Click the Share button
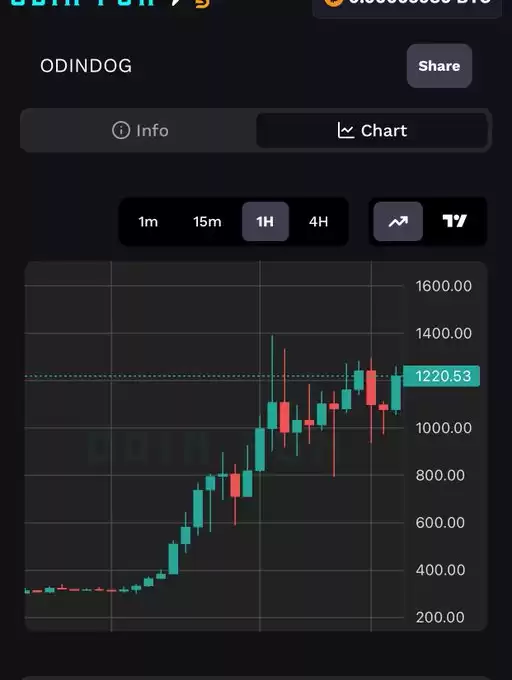Viewport: 512px width, 680px height. 439,66
